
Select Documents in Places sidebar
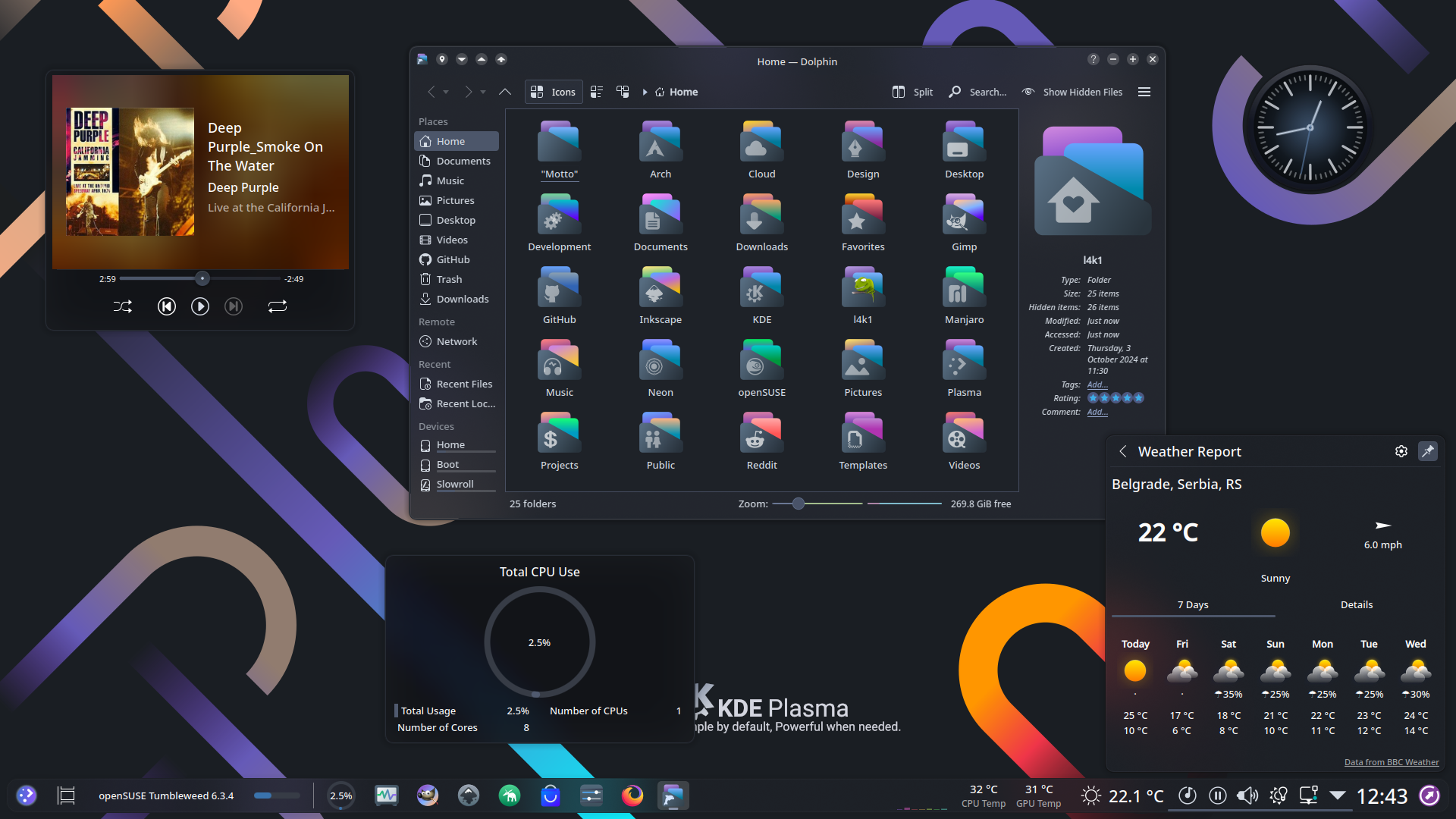coord(456,161)
